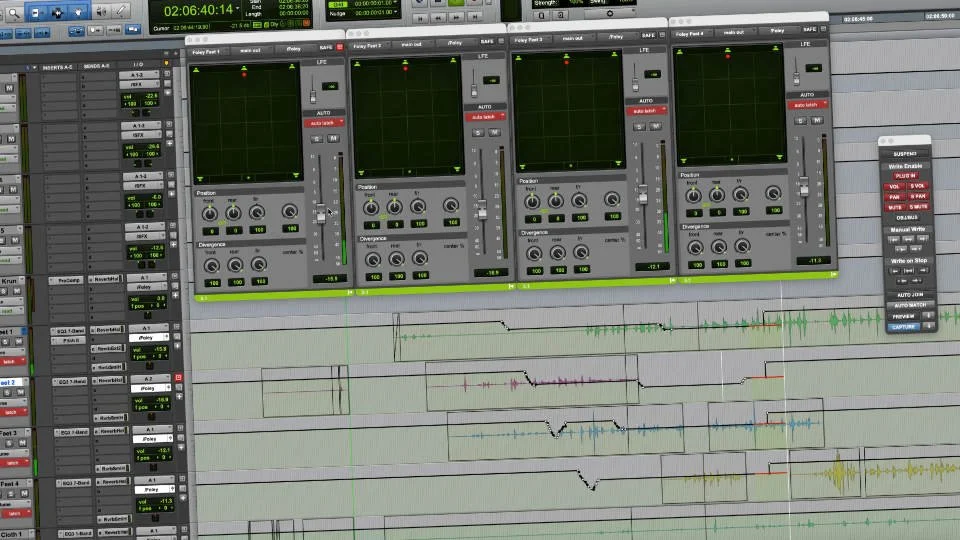Click Manual Write to end button
Screen dimensions: 960x540
[x=922, y=238]
